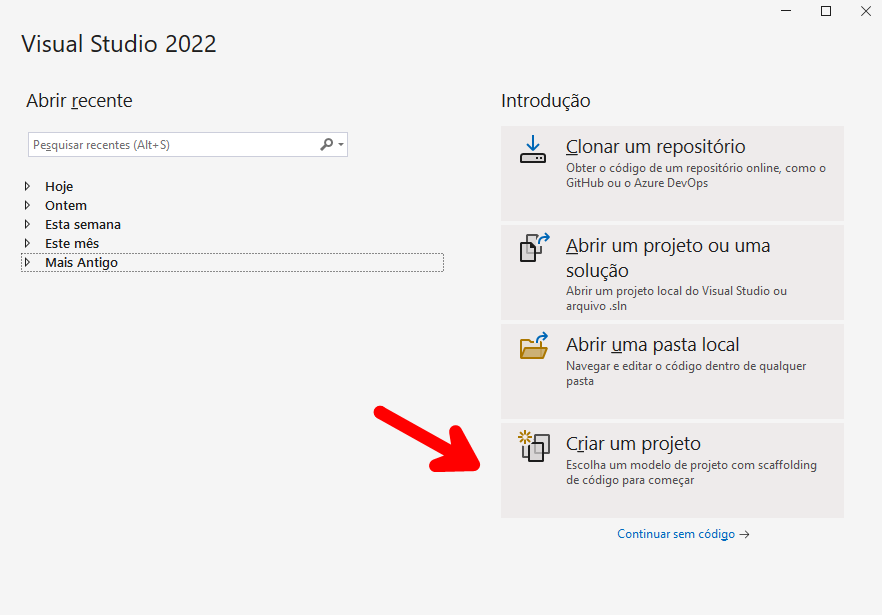Click the open local folder icon

tap(534, 346)
